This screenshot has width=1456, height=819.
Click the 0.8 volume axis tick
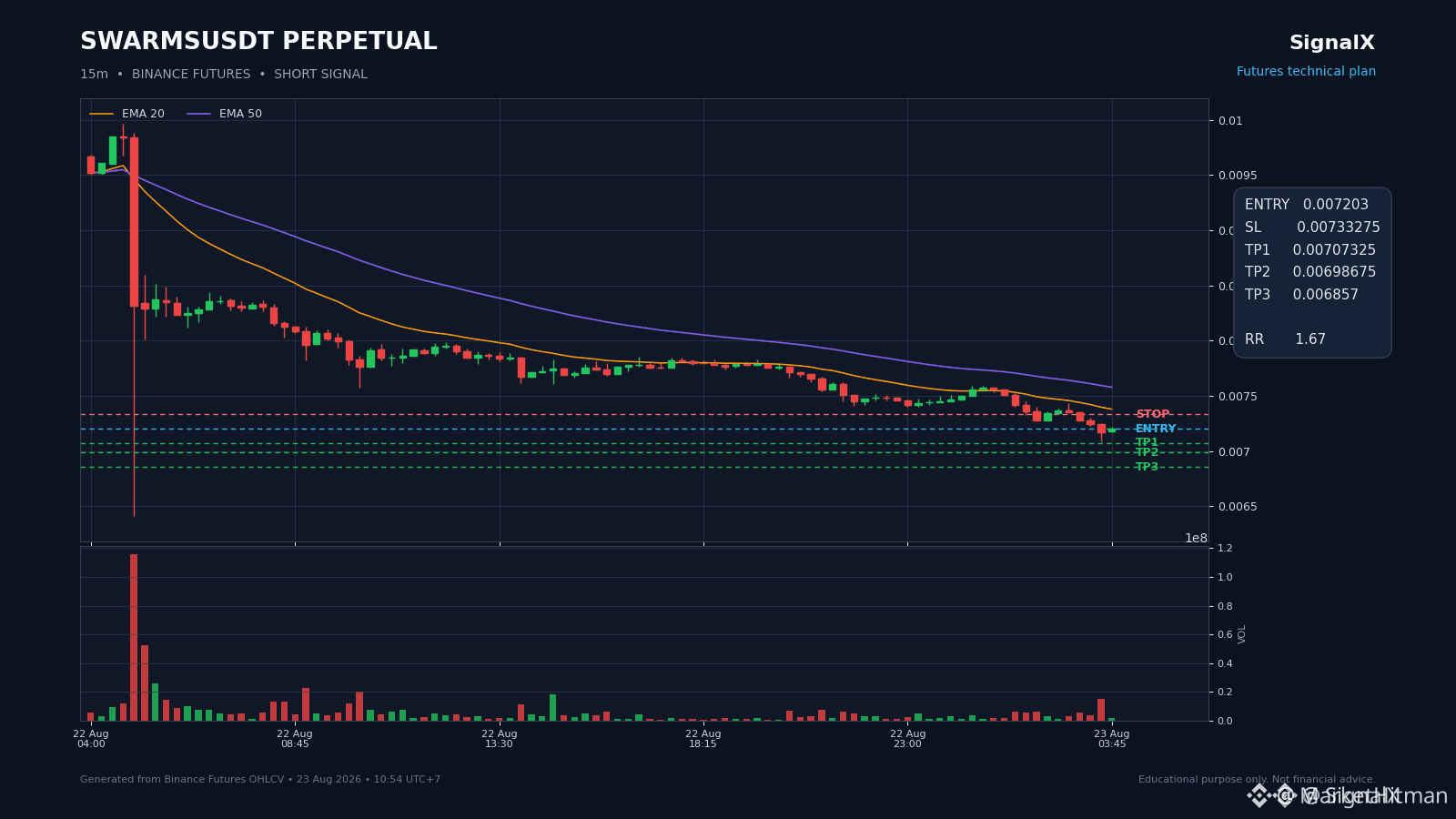1225,606
